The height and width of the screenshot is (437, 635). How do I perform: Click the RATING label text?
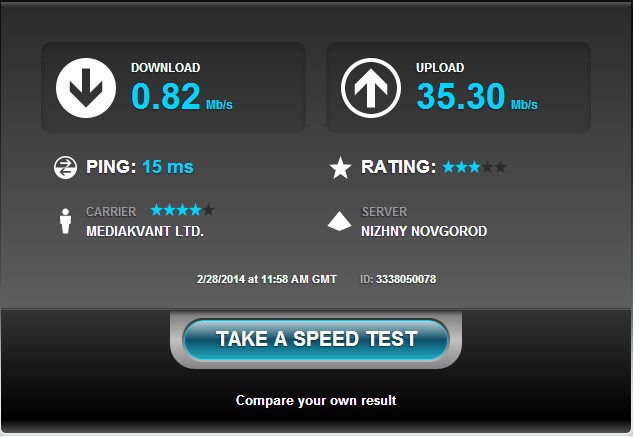398,167
